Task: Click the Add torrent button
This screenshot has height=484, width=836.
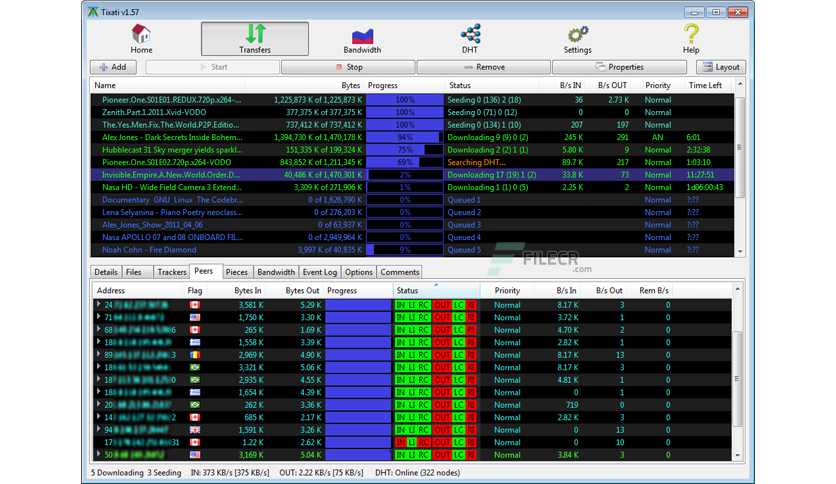Action: pos(113,67)
